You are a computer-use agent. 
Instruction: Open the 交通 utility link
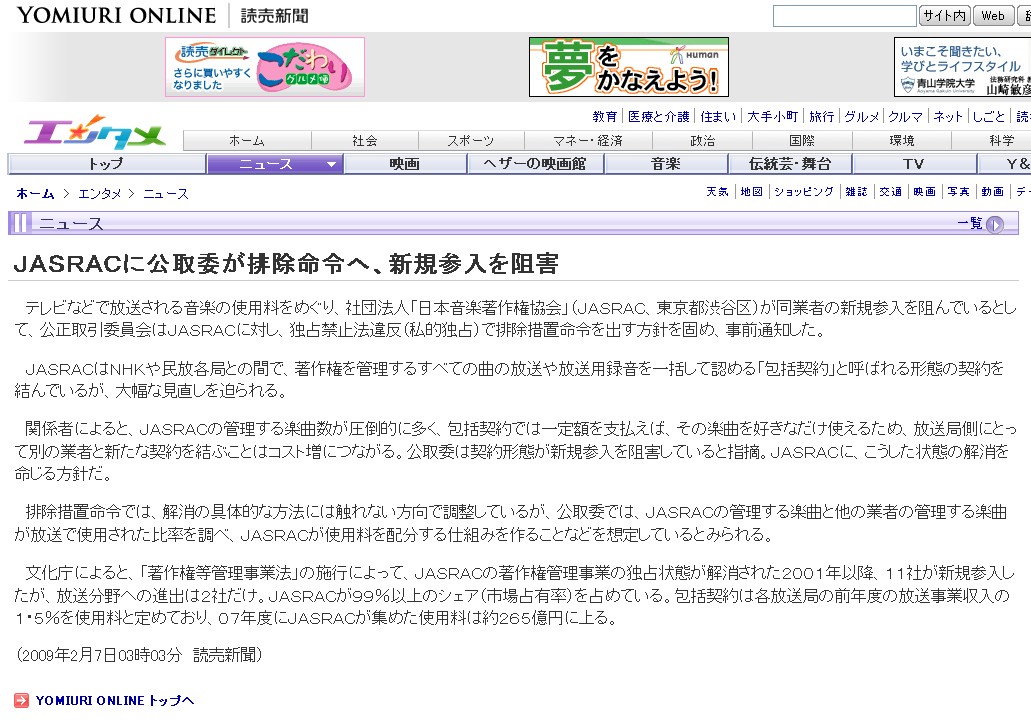tap(890, 191)
